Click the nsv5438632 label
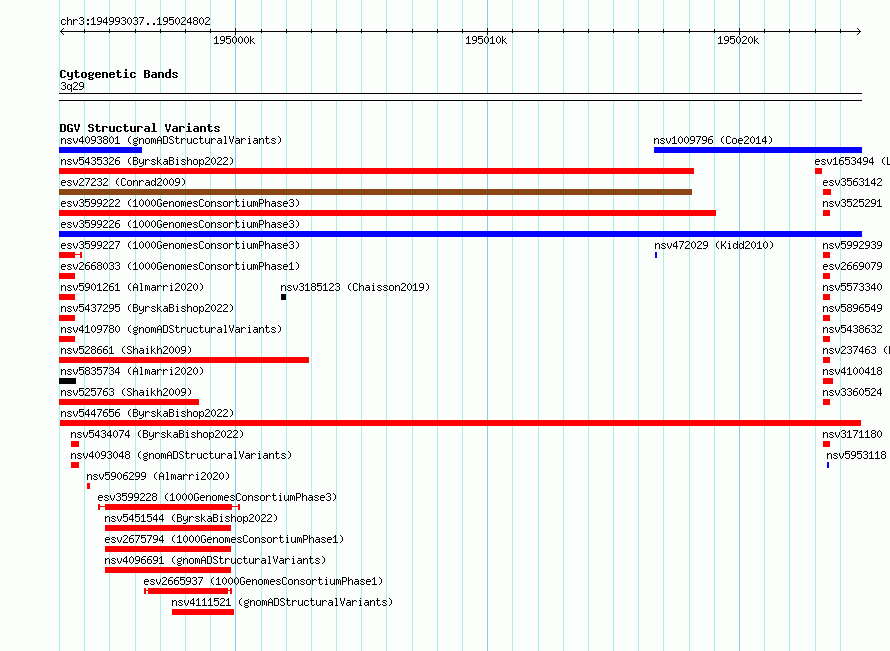This screenshot has width=890, height=651. click(852, 329)
